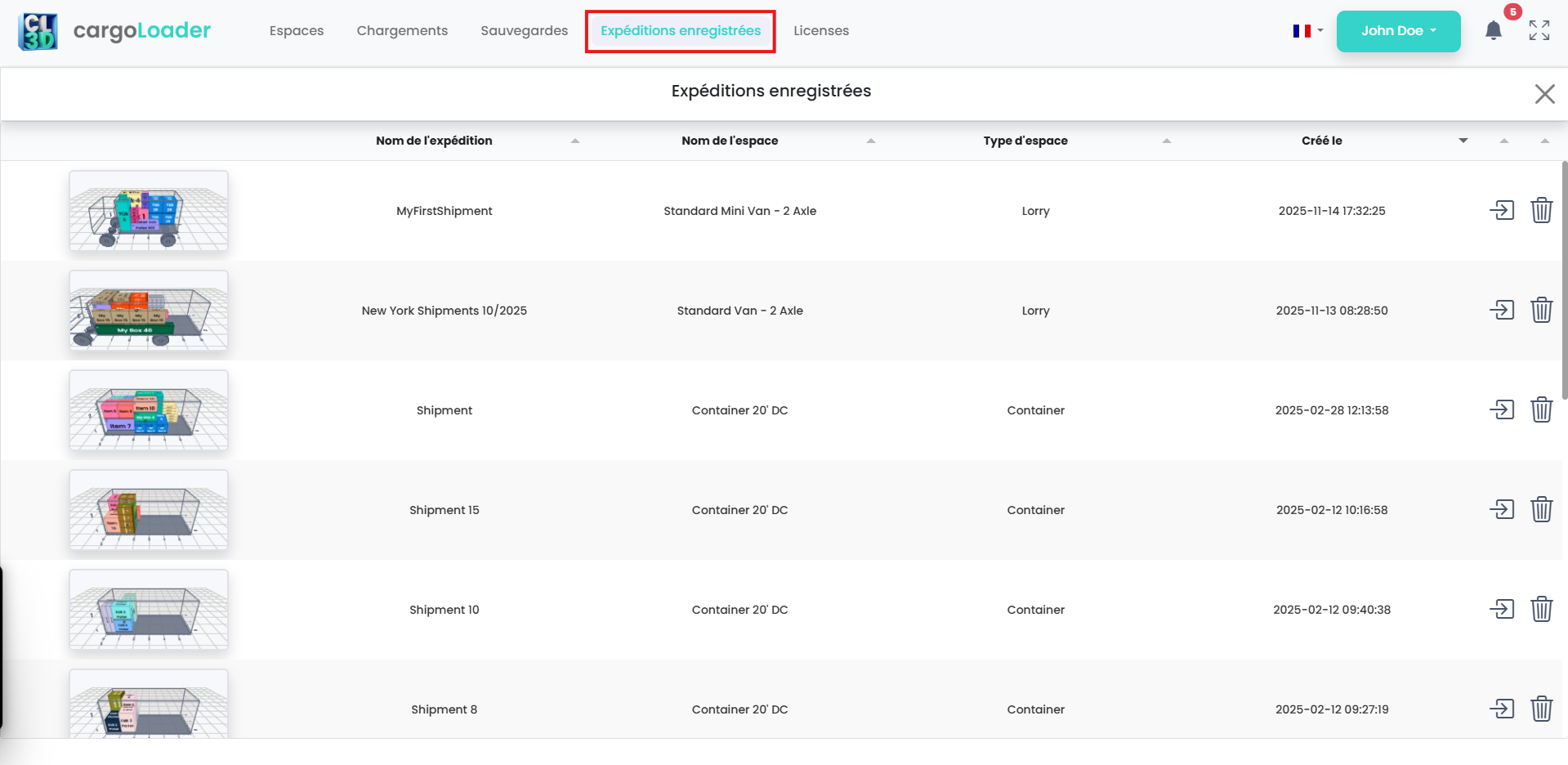Switch to the Espaces tab
This screenshot has width=1568, height=765.
pos(297,31)
